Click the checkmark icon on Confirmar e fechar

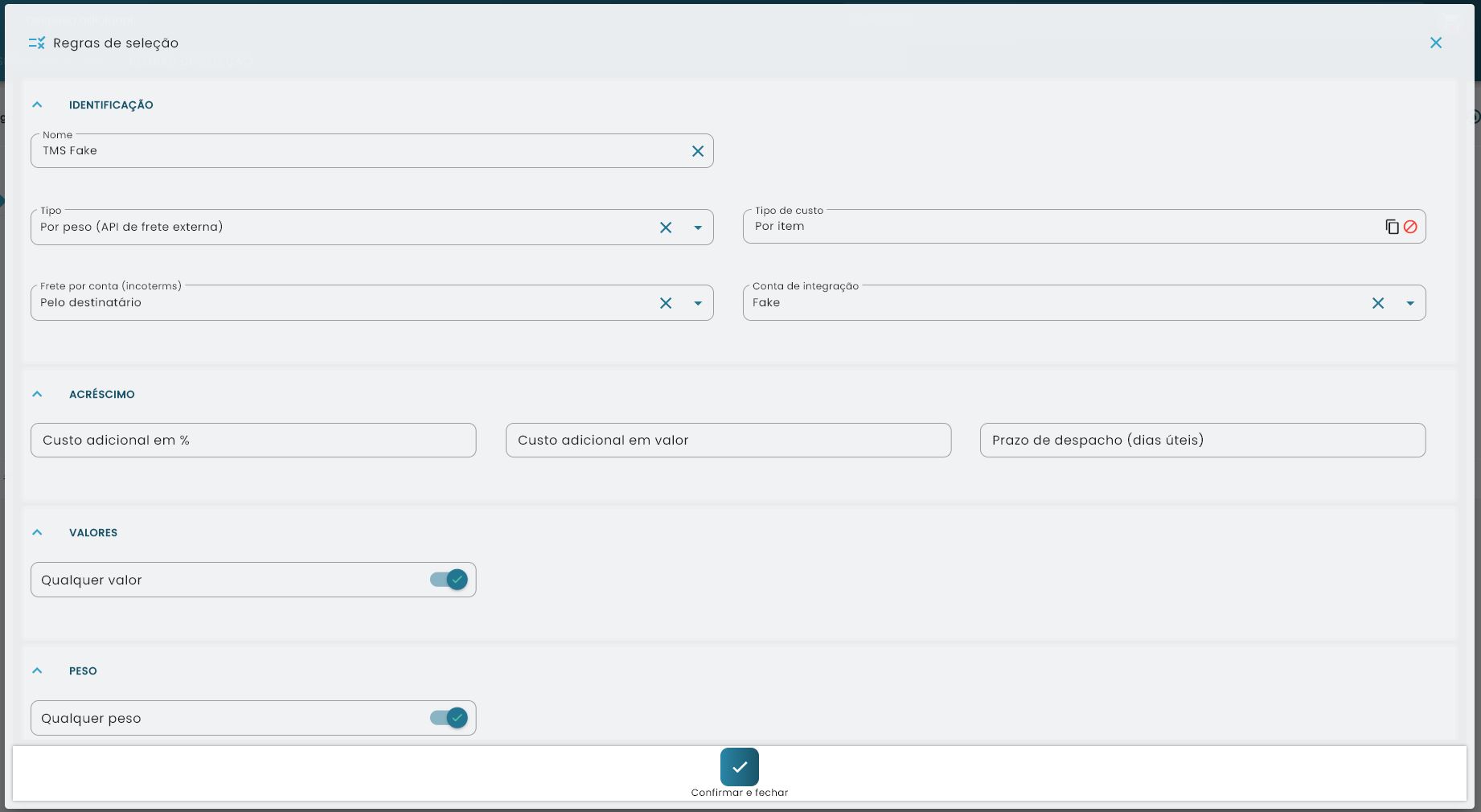coord(739,766)
